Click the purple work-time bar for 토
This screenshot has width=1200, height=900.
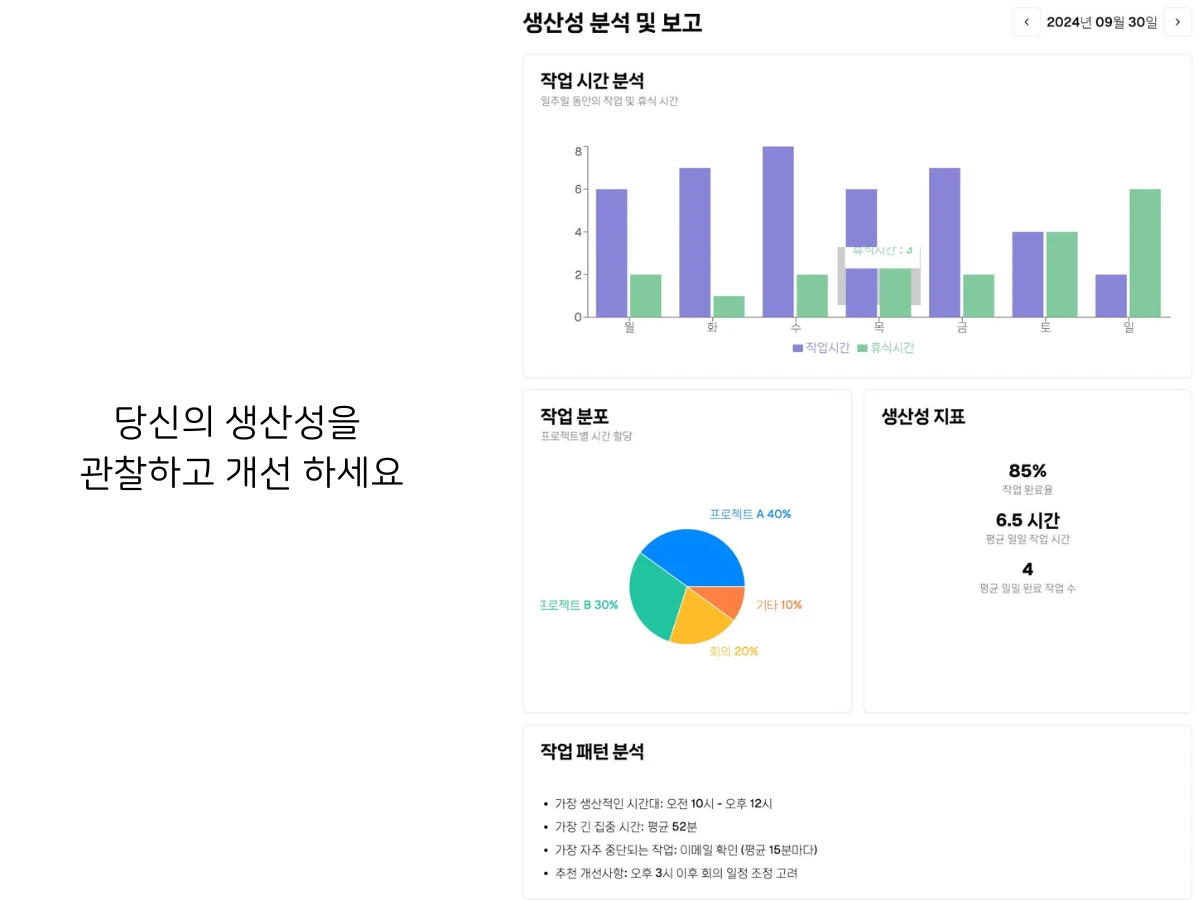coord(1028,274)
